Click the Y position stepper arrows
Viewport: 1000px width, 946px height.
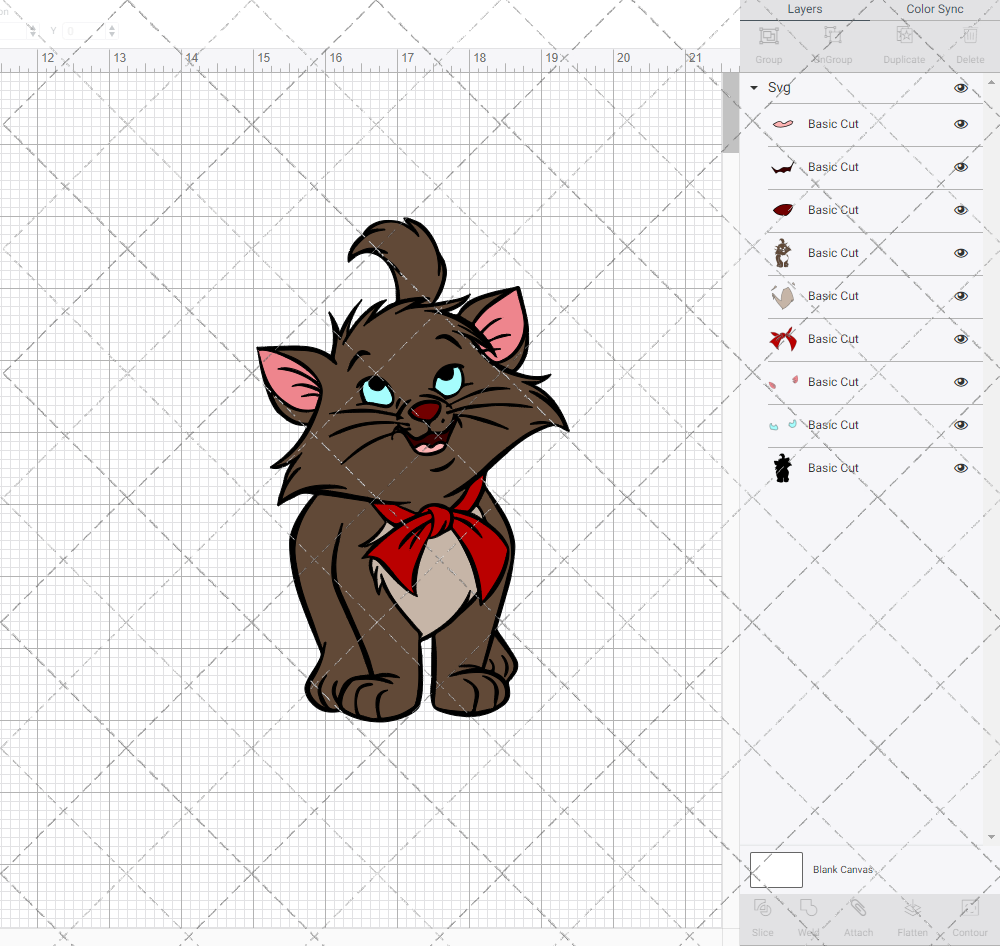point(112,31)
